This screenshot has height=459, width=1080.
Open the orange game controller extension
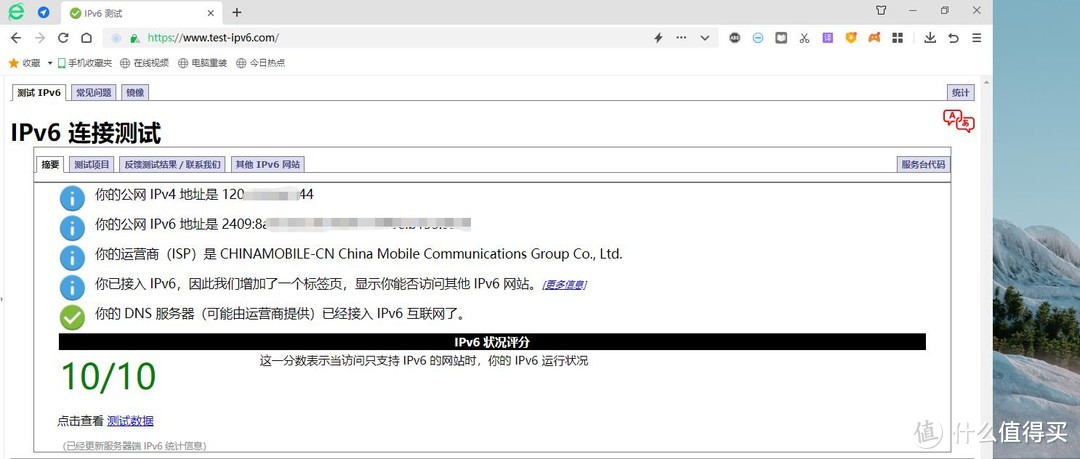tap(874, 38)
